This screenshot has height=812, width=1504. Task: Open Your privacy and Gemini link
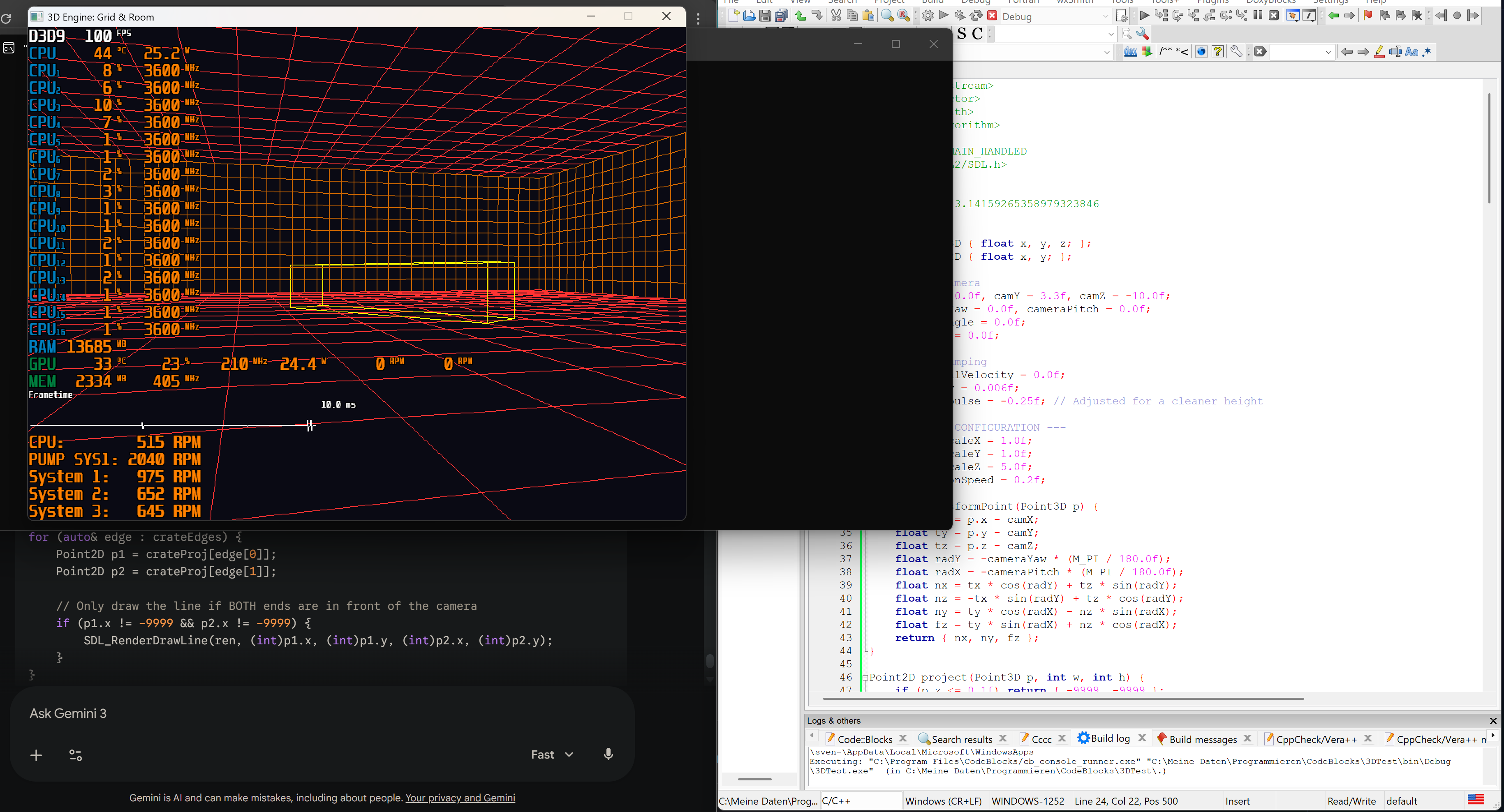pyautogui.click(x=460, y=798)
